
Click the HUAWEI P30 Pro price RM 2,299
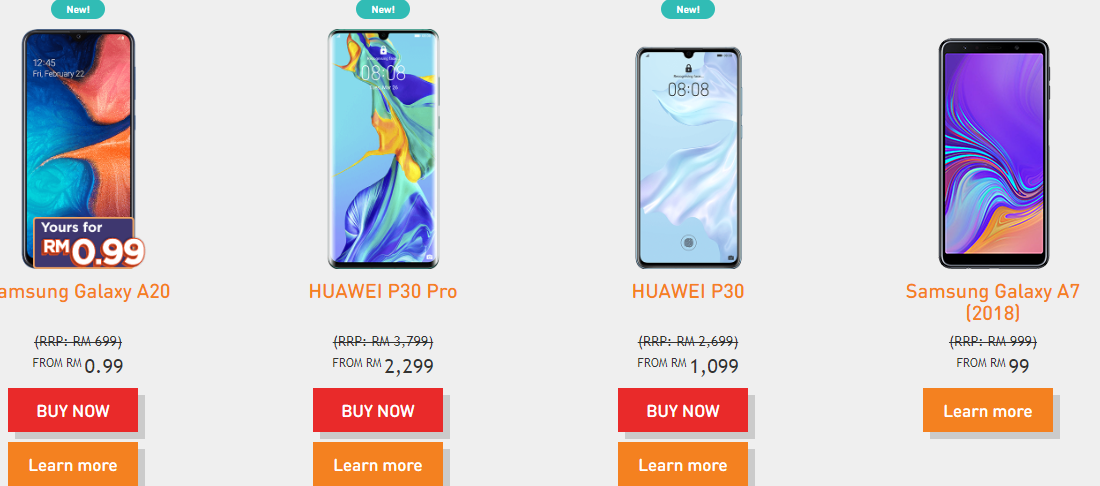[383, 365]
